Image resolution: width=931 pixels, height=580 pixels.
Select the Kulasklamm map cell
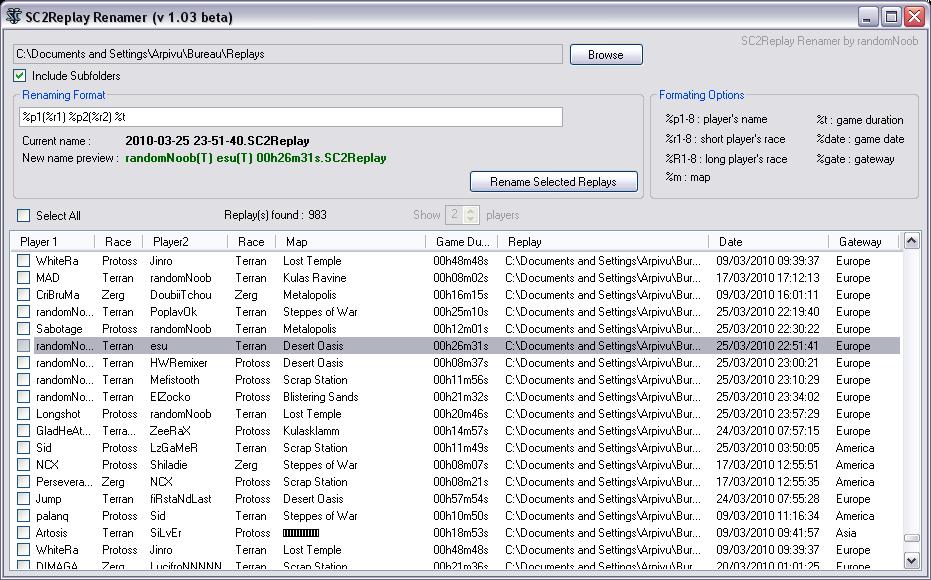click(x=311, y=430)
